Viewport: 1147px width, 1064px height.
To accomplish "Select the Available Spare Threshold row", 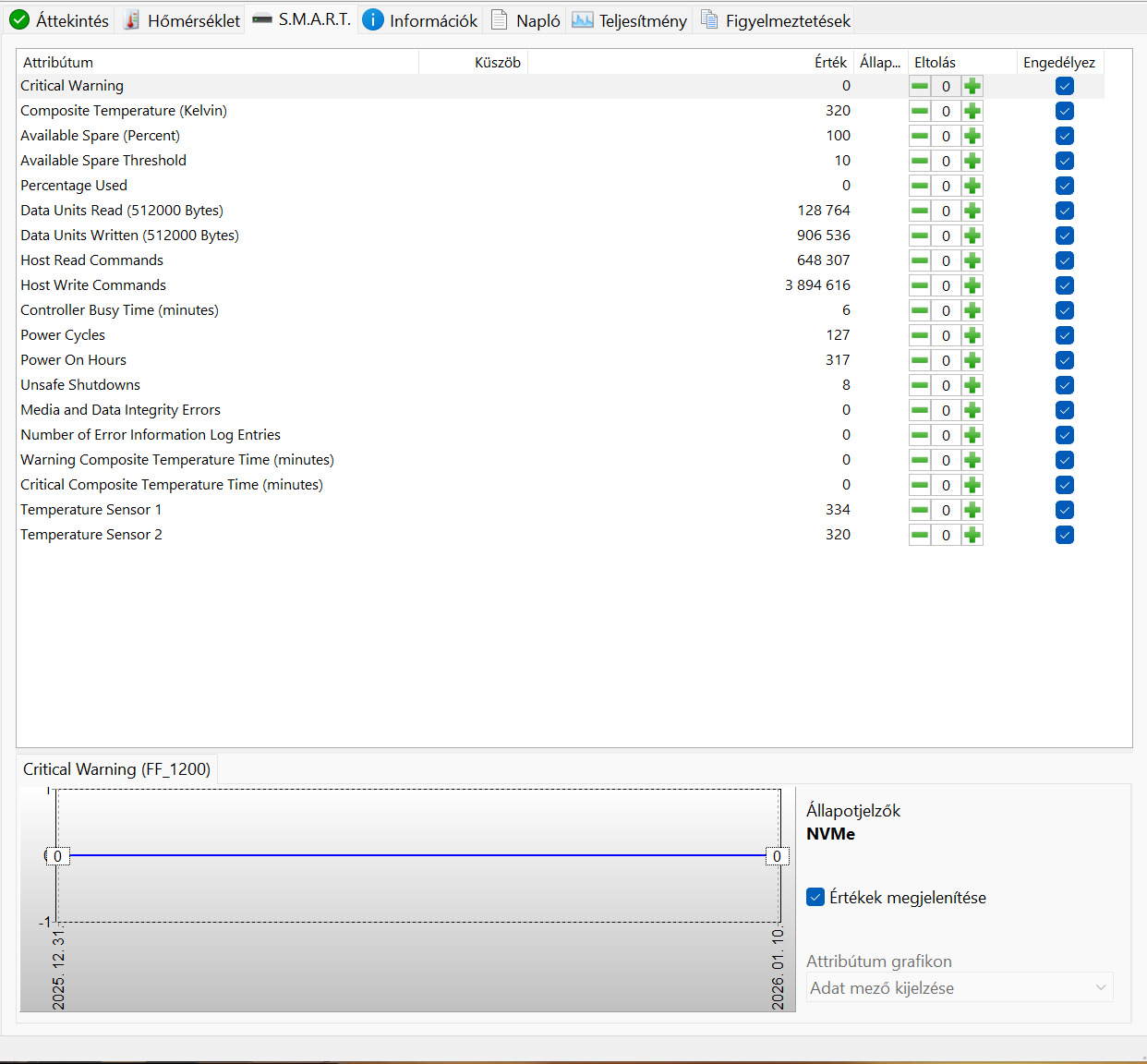I will pos(561,161).
